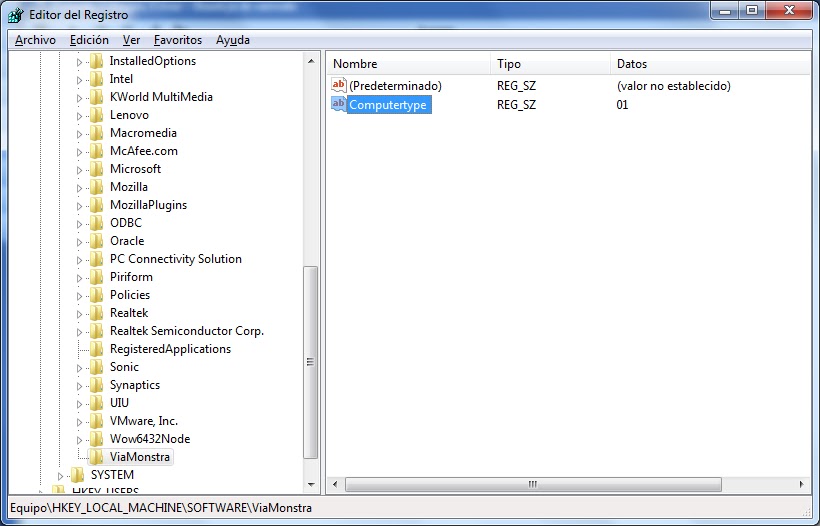
Task: Click the tree scroll down arrow
Action: pos(311,485)
